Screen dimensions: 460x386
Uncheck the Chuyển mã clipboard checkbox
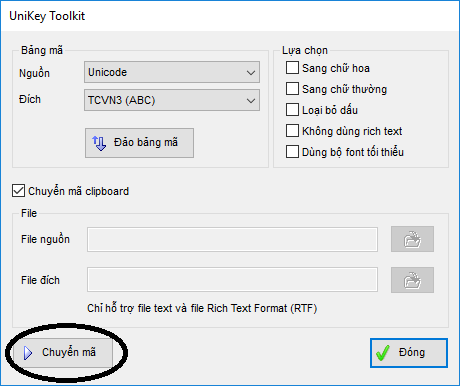point(18,191)
